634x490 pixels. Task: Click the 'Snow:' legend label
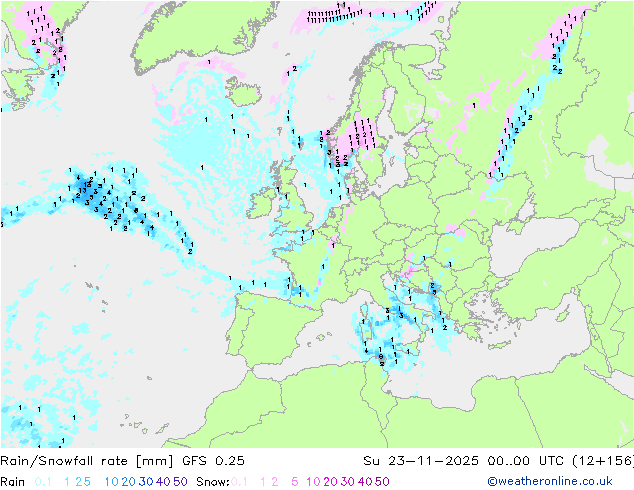213,482
